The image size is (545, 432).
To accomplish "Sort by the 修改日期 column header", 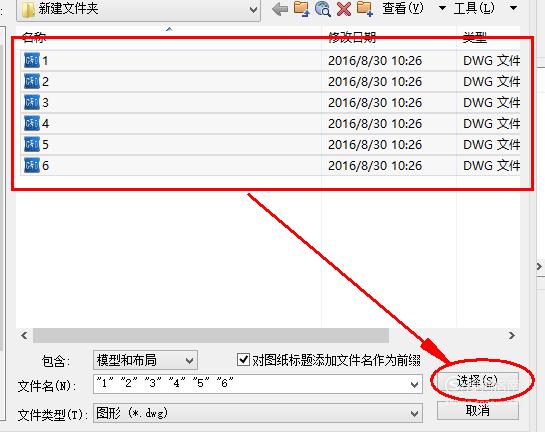I will [x=352, y=37].
